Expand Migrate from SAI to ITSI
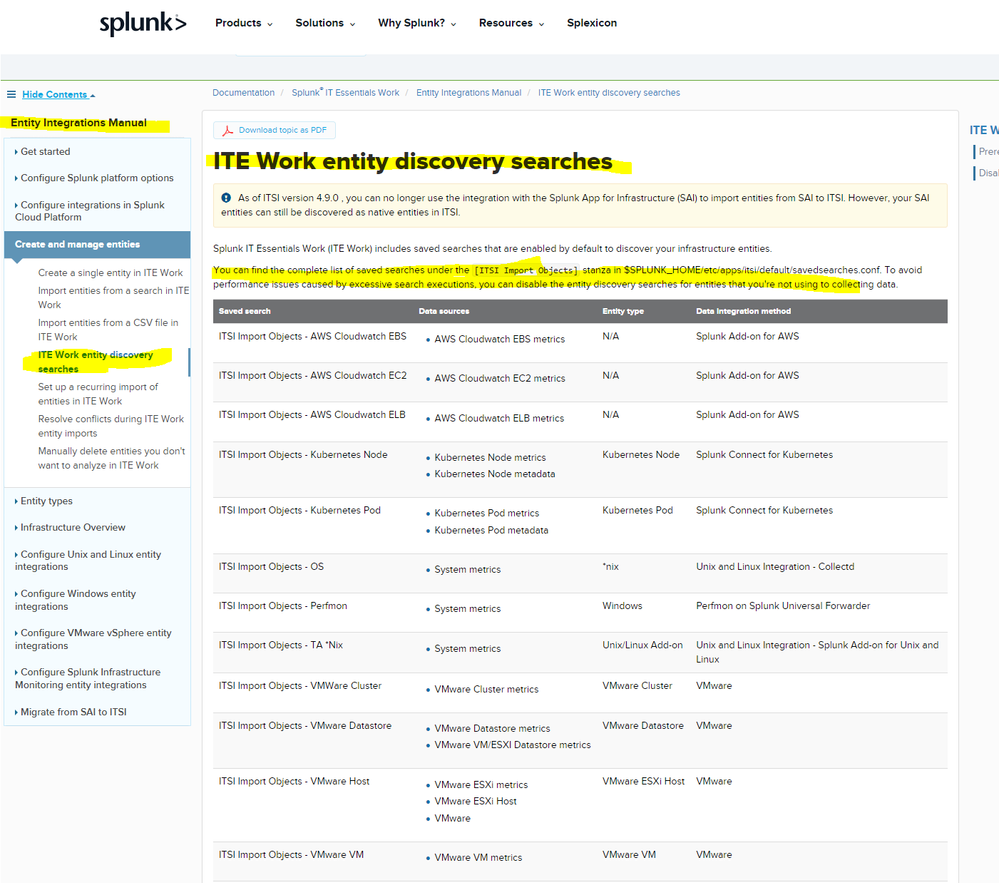Viewport: 999px width, 883px height. (x=71, y=712)
